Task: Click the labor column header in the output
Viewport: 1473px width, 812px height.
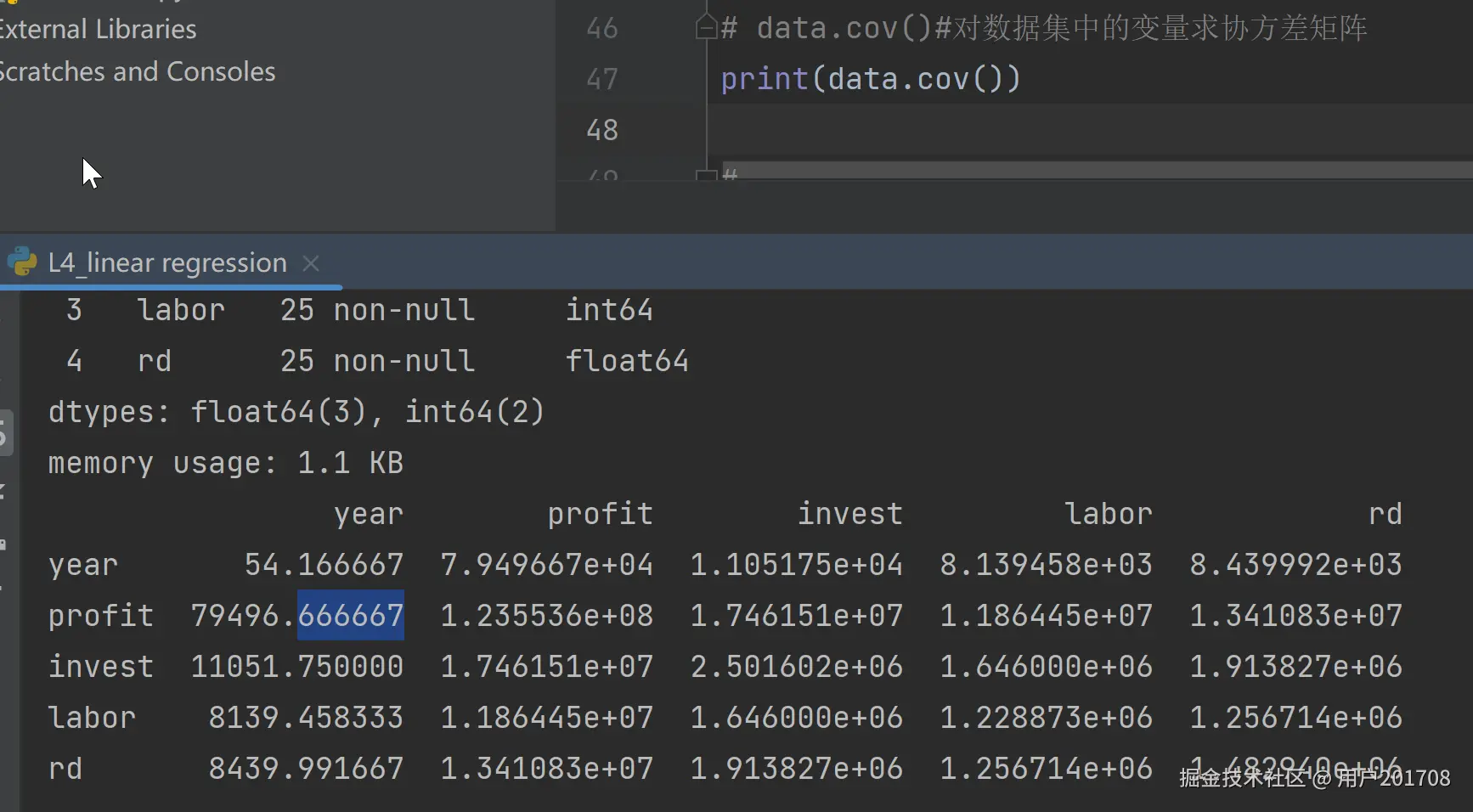Action: (1108, 514)
